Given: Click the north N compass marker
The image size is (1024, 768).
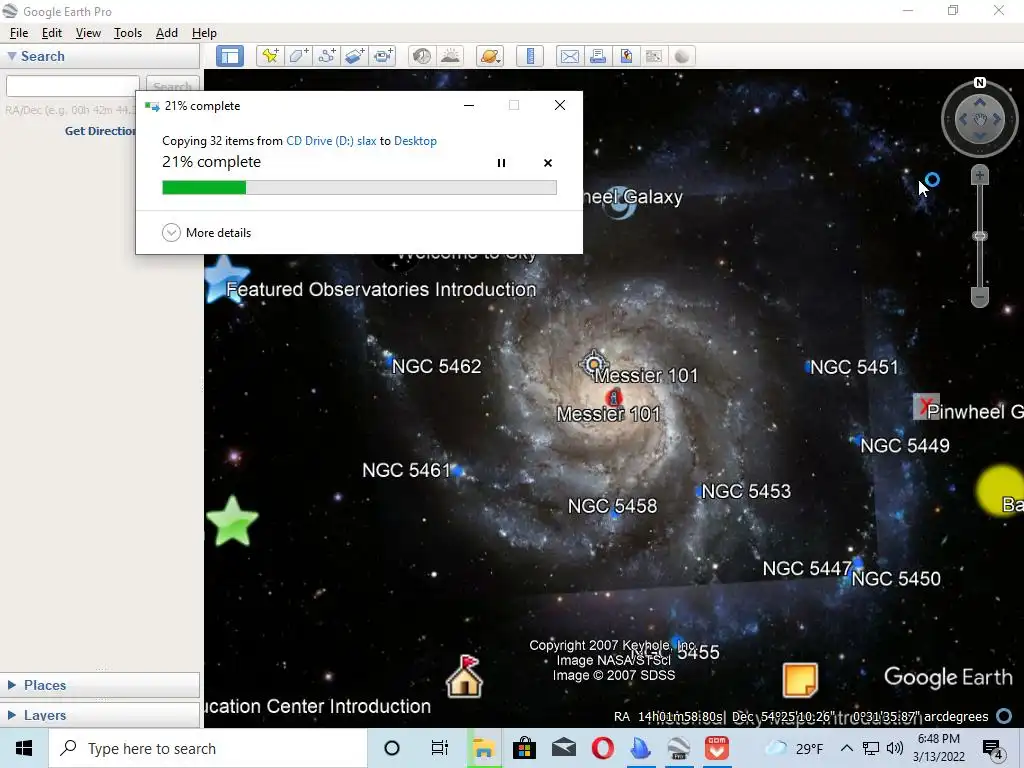Looking at the screenshot, I should 980,82.
